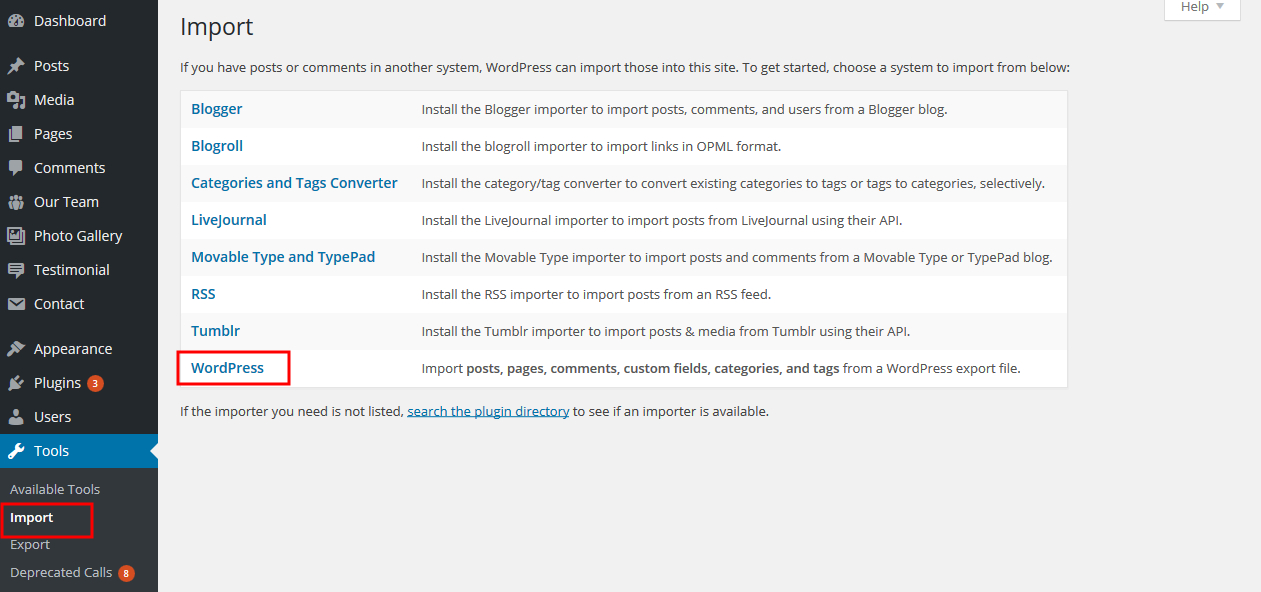1261x592 pixels.
Task: Click the Posts pushpin icon
Action: 16,66
